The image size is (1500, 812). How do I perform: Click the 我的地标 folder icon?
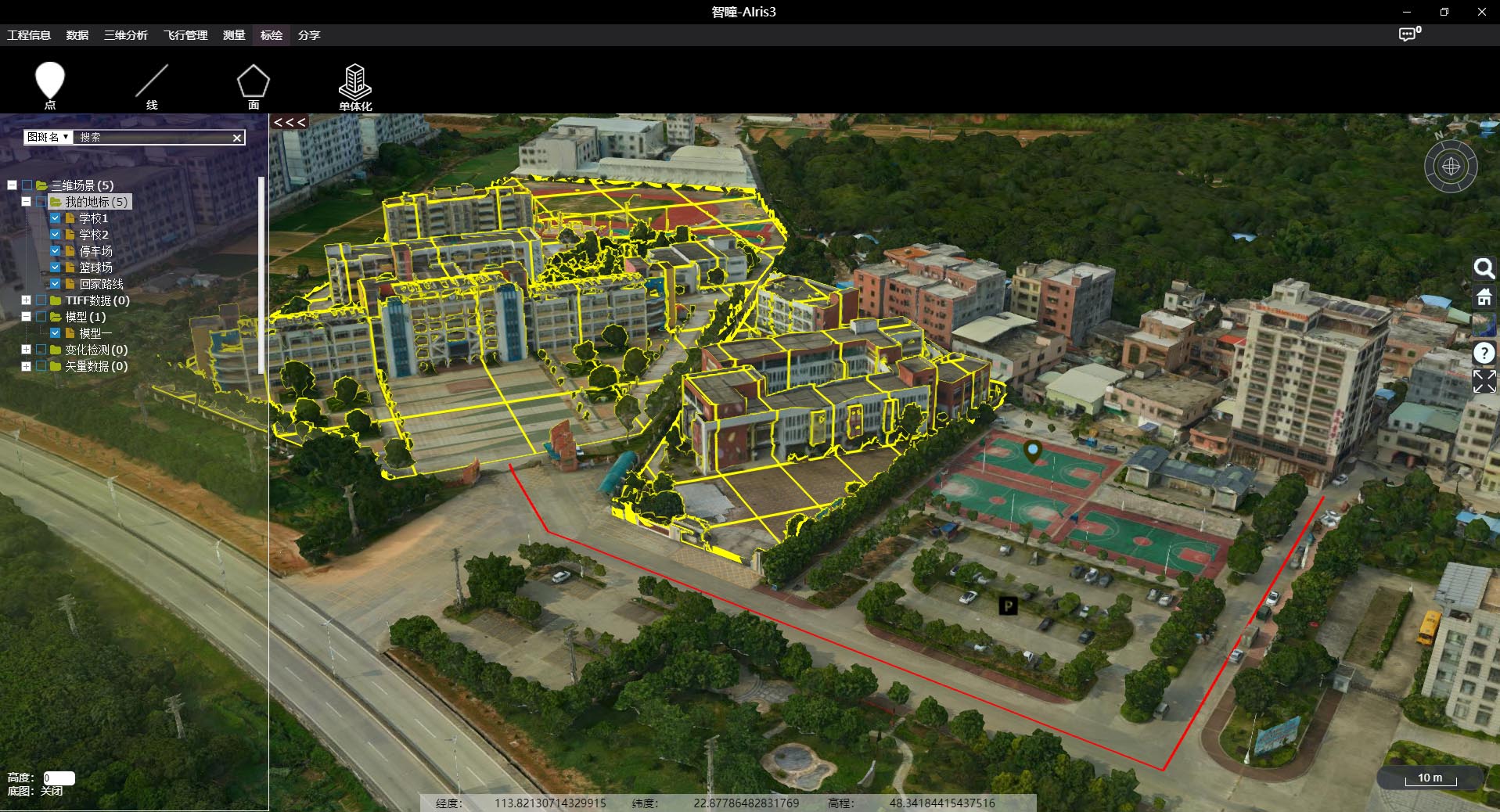(x=56, y=202)
